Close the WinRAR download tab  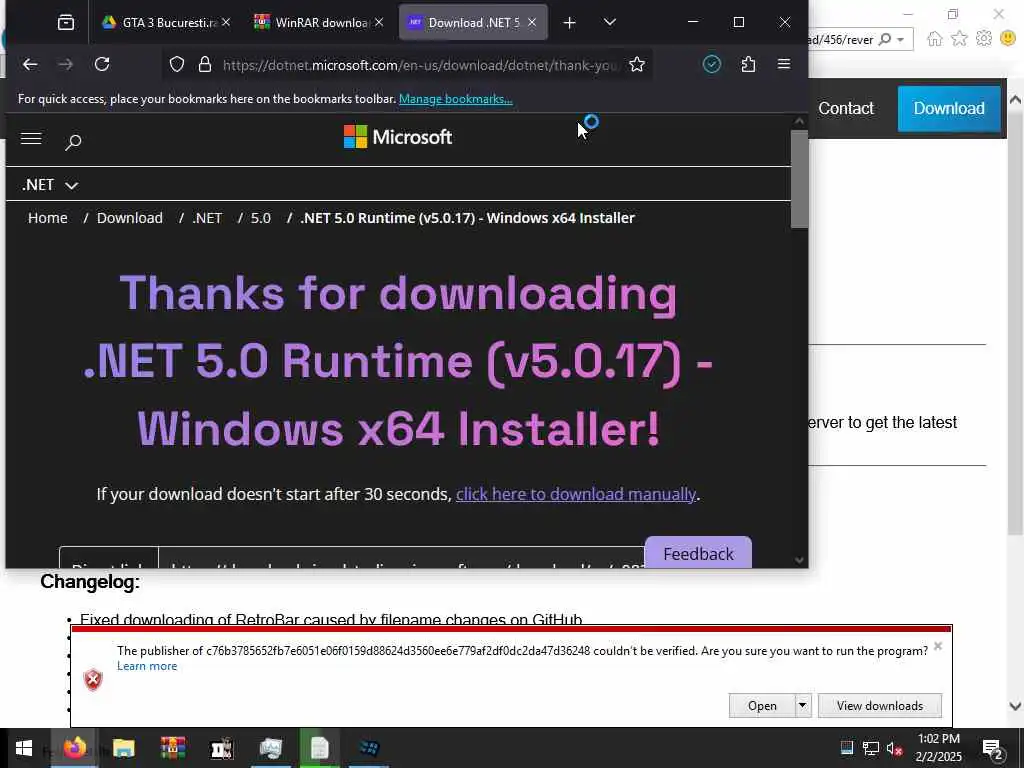(x=379, y=22)
